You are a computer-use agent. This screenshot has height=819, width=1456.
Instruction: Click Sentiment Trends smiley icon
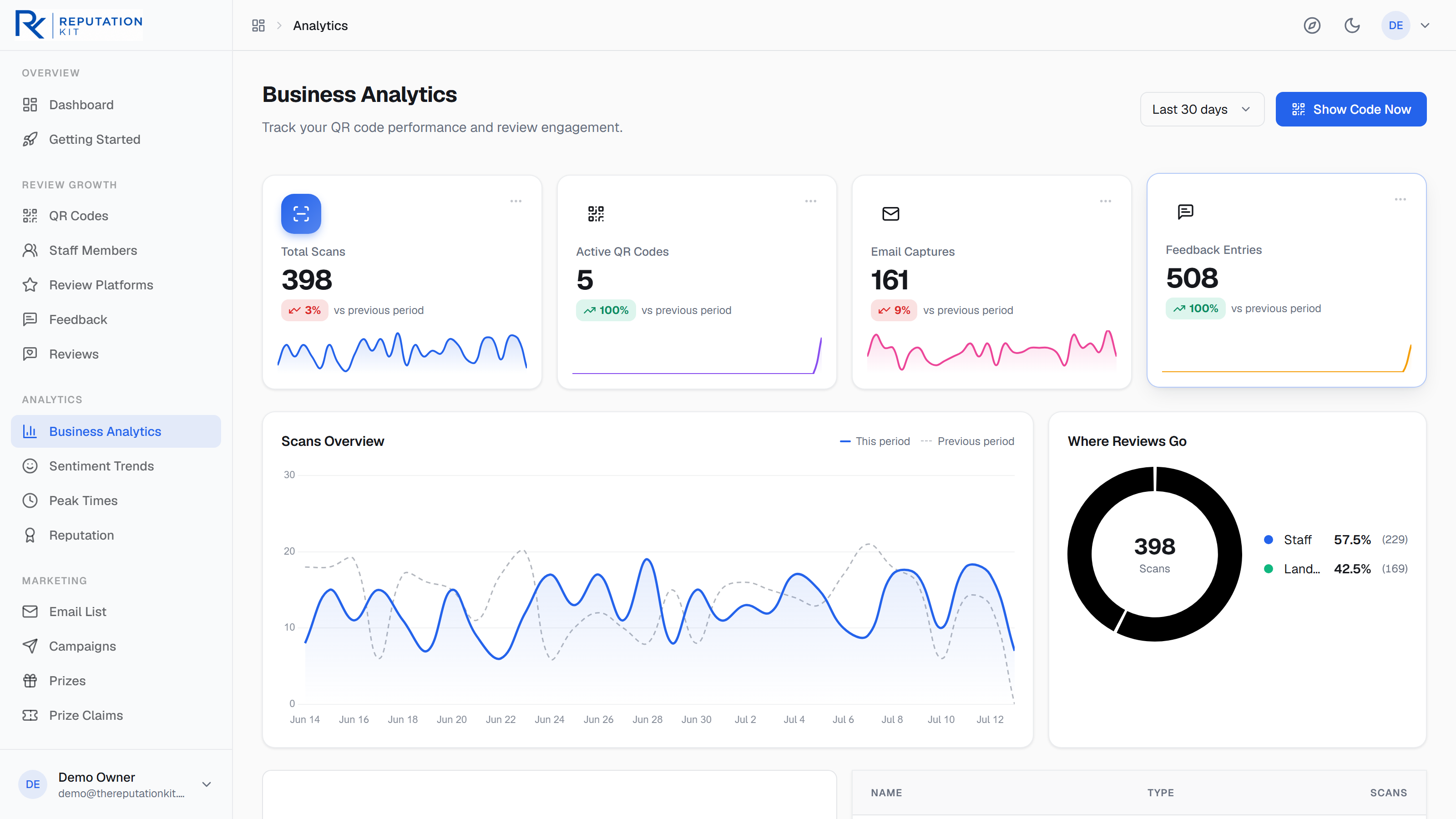[x=30, y=466]
